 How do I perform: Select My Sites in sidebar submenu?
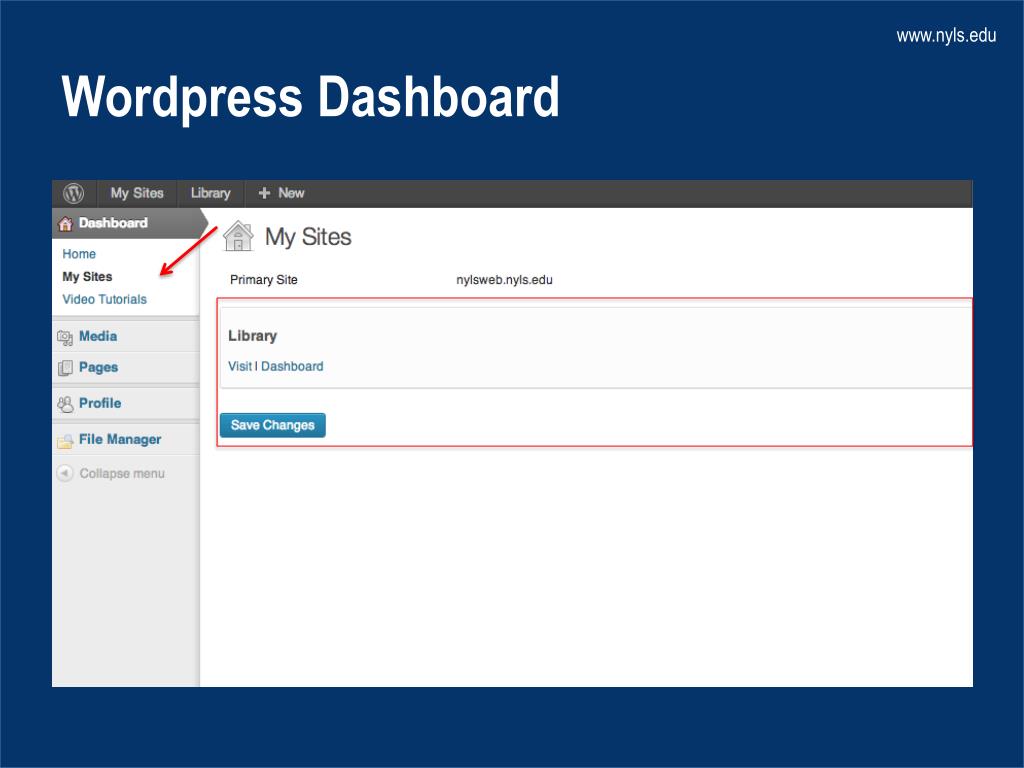pyautogui.click(x=88, y=277)
